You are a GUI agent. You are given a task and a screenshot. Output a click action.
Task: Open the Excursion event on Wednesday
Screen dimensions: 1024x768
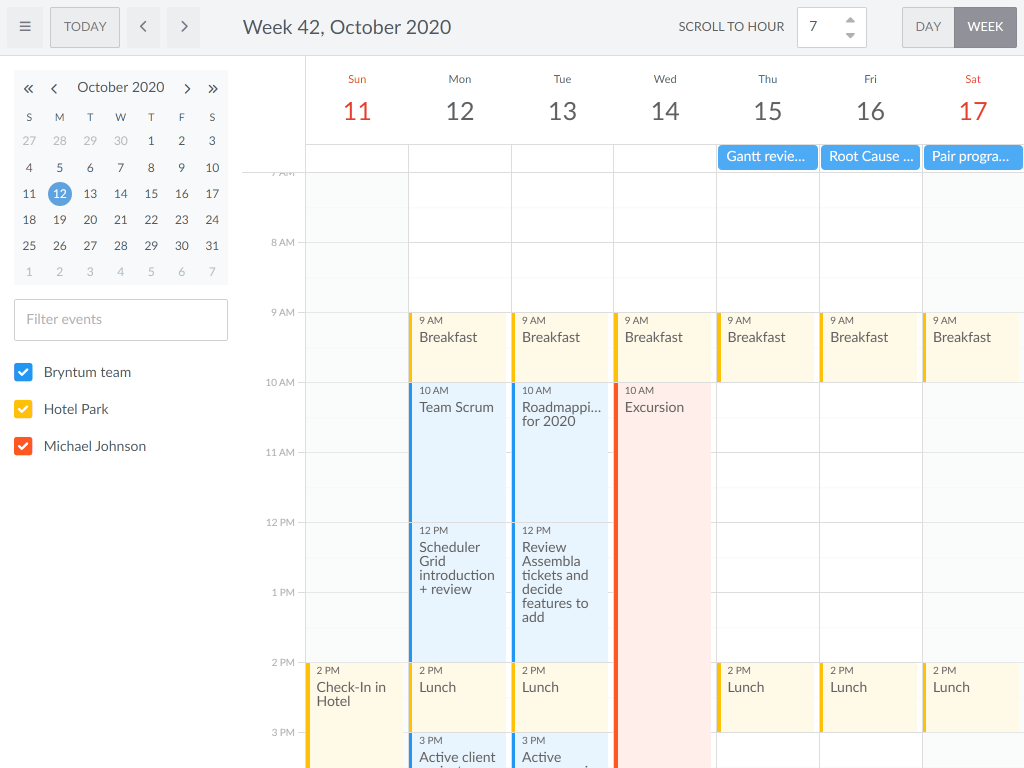click(664, 450)
